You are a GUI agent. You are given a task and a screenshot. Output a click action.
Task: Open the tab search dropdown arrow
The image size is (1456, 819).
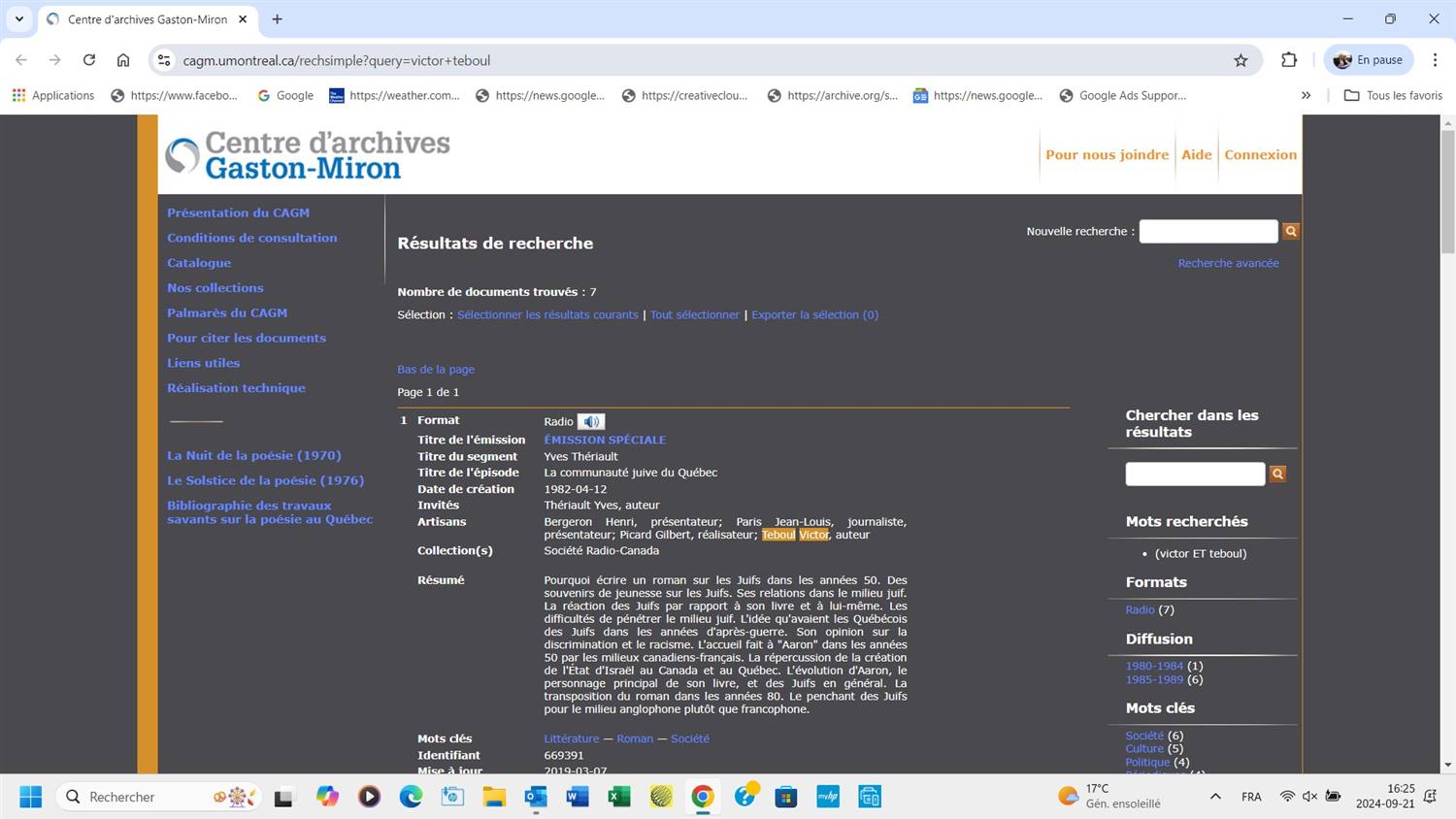click(18, 19)
